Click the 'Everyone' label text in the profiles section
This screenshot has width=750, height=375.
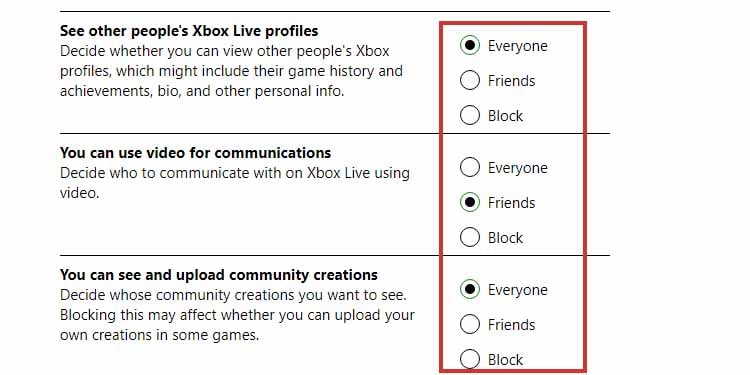tap(518, 46)
